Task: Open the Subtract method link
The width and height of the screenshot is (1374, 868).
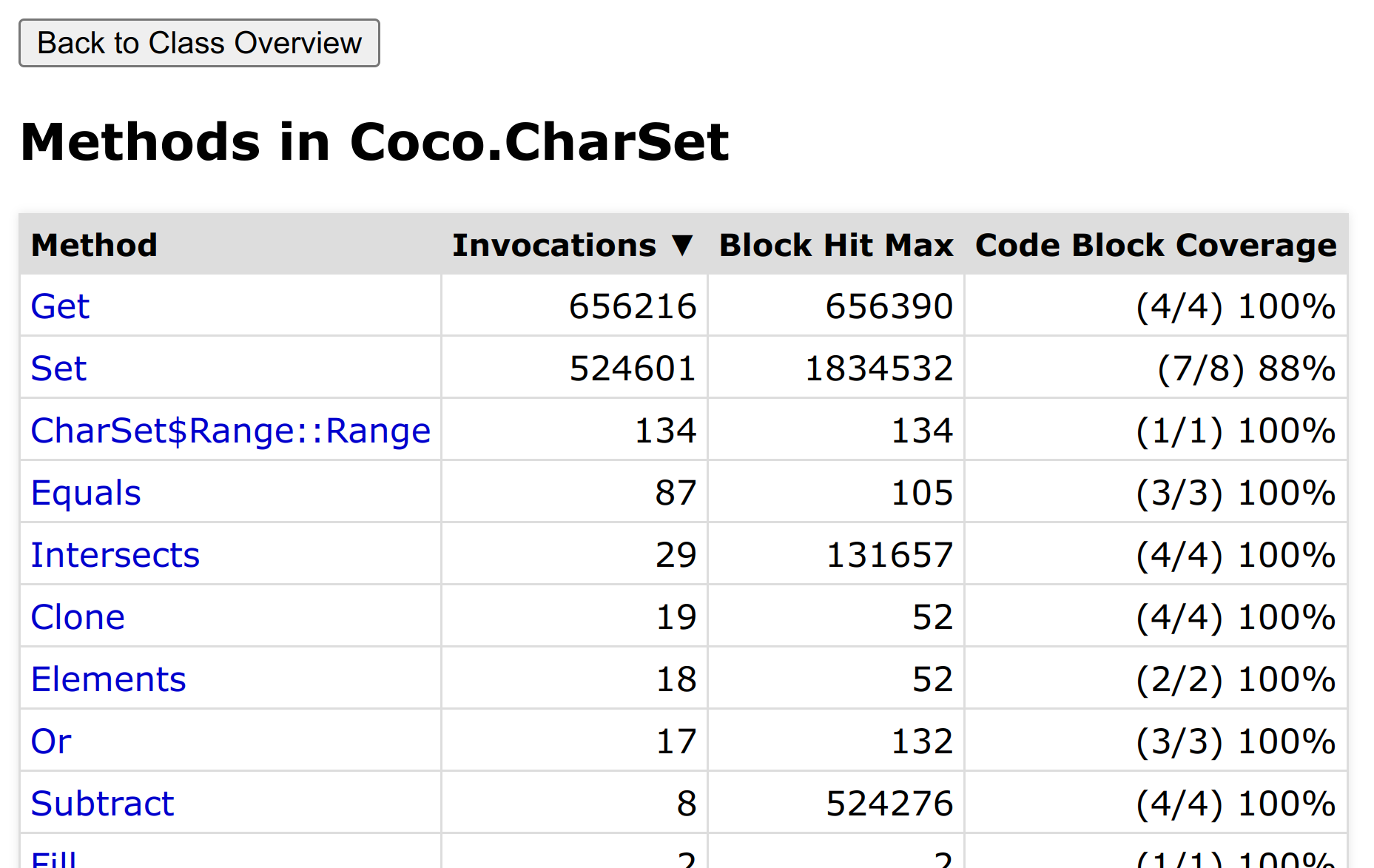Action: click(103, 804)
